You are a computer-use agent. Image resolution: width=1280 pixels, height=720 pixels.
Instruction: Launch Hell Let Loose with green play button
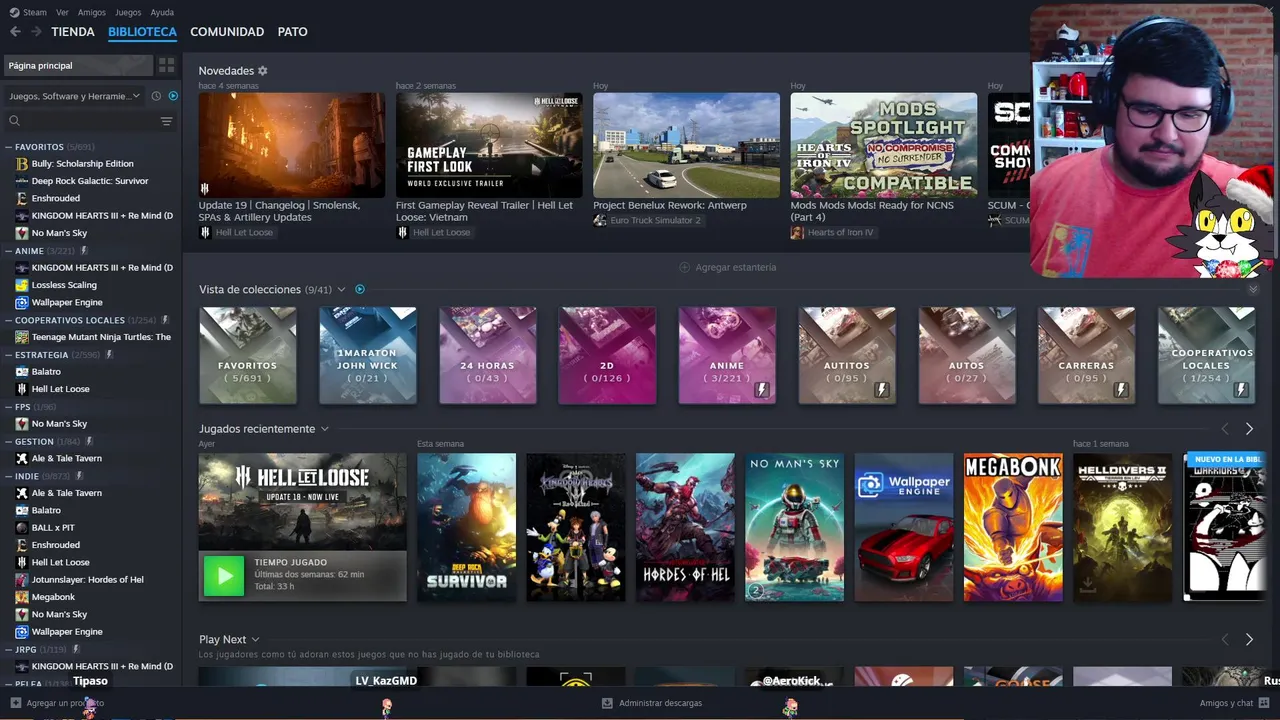[224, 576]
